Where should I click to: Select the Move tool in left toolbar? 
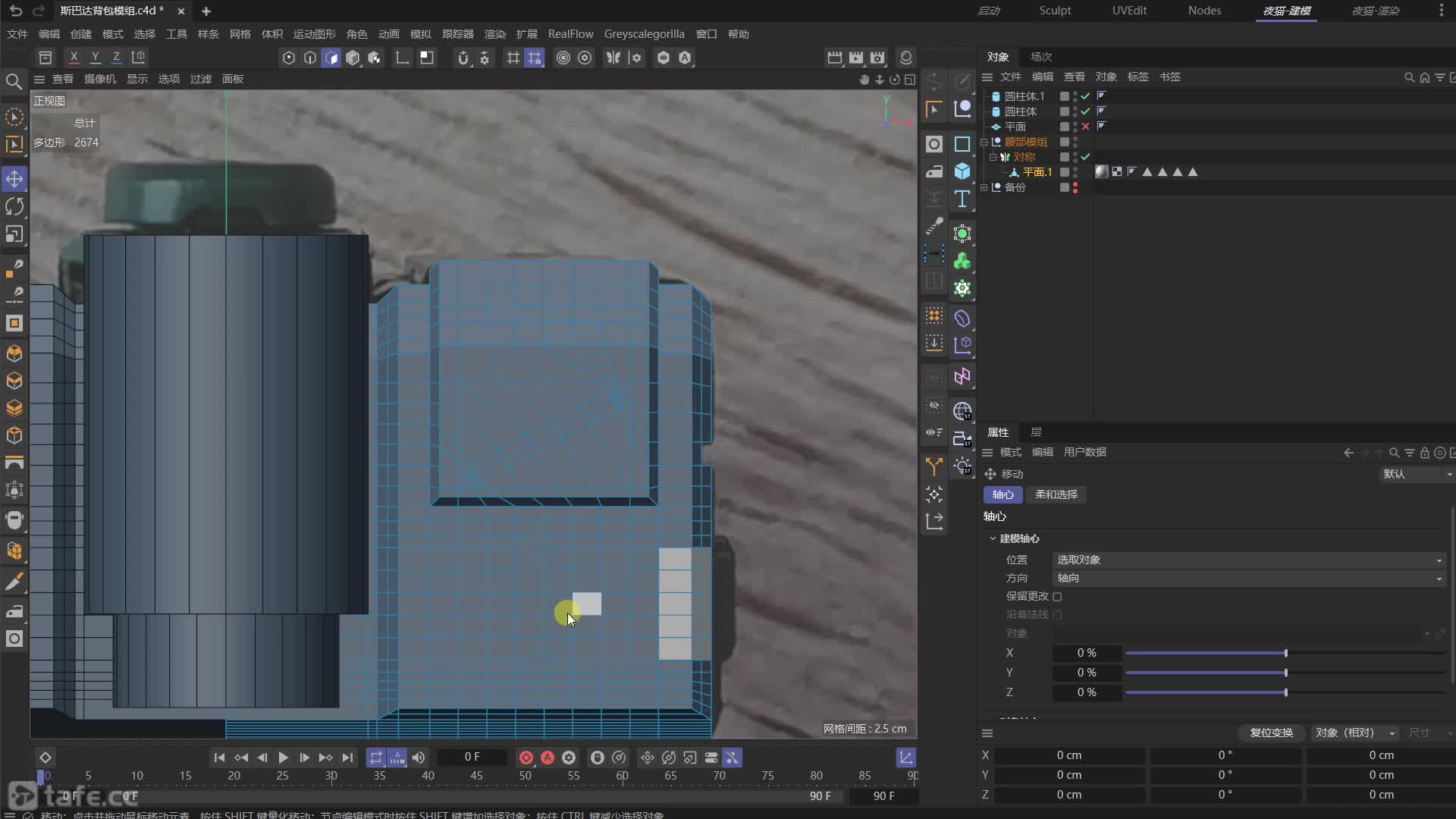pyautogui.click(x=14, y=179)
